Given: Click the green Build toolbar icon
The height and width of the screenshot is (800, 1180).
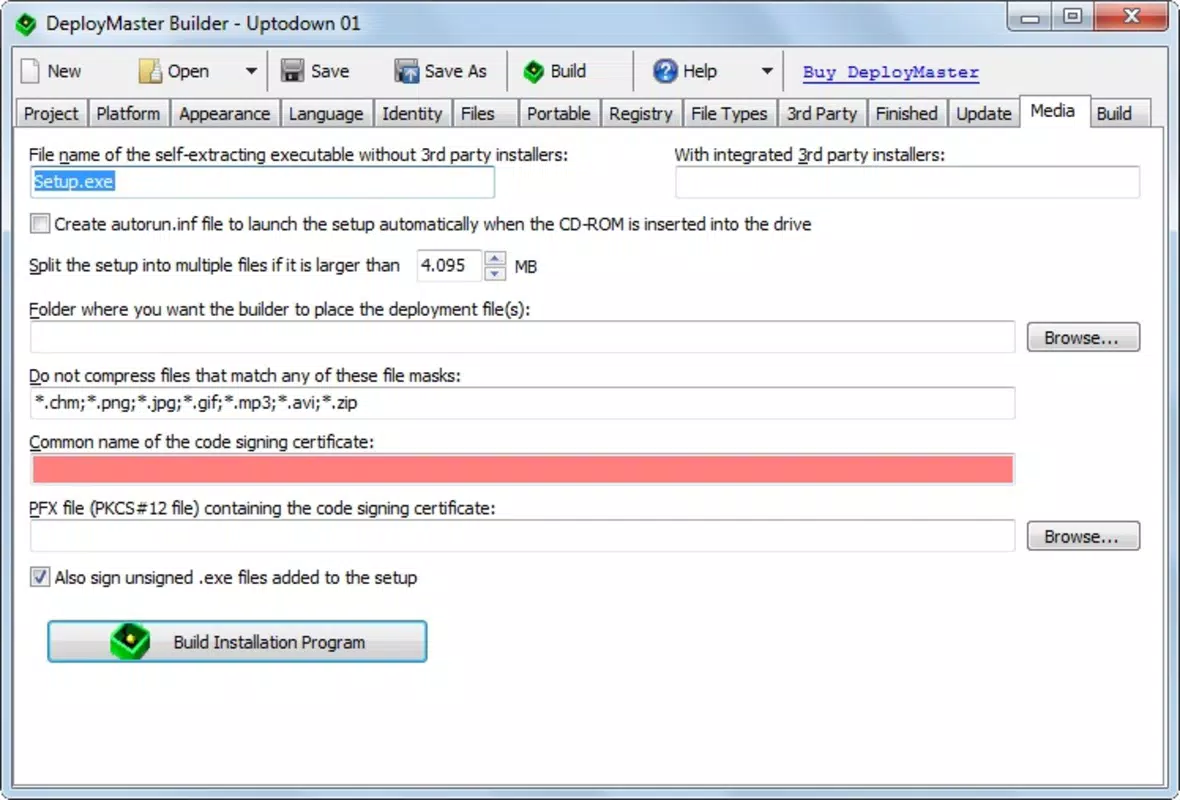Looking at the screenshot, I should click(534, 71).
